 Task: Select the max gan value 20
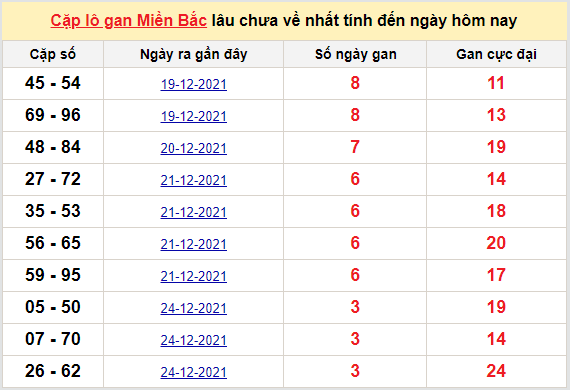pyautogui.click(x=496, y=243)
